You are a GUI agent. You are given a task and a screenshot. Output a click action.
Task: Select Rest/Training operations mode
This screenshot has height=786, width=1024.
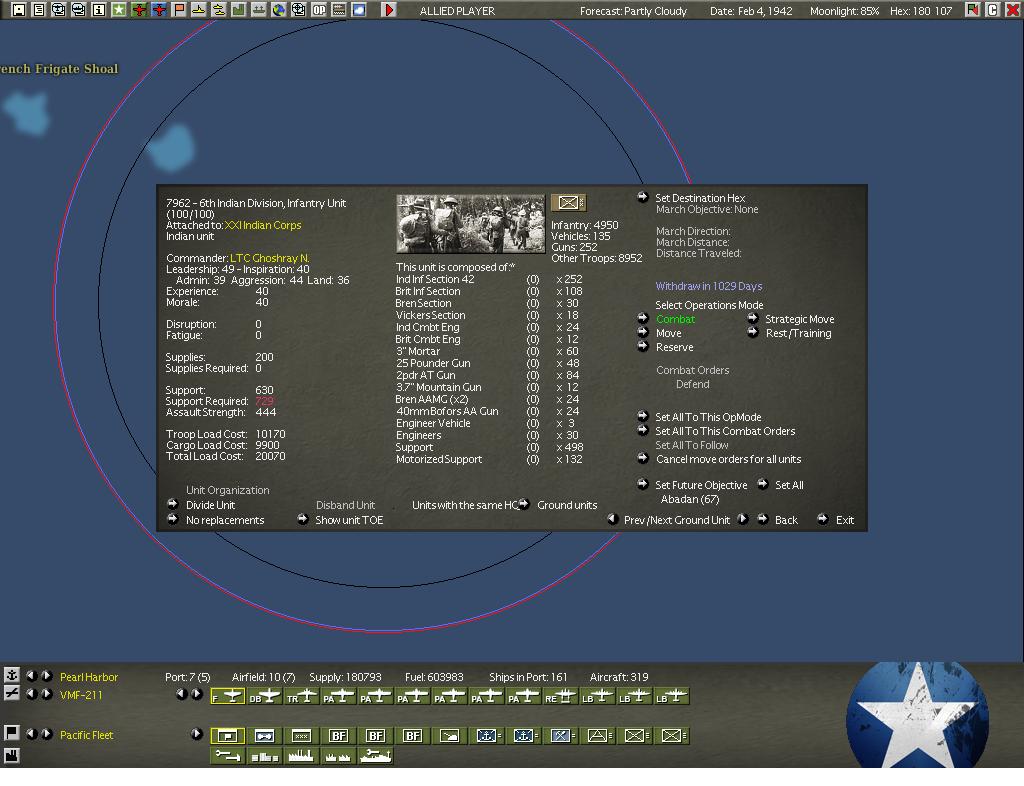click(798, 333)
